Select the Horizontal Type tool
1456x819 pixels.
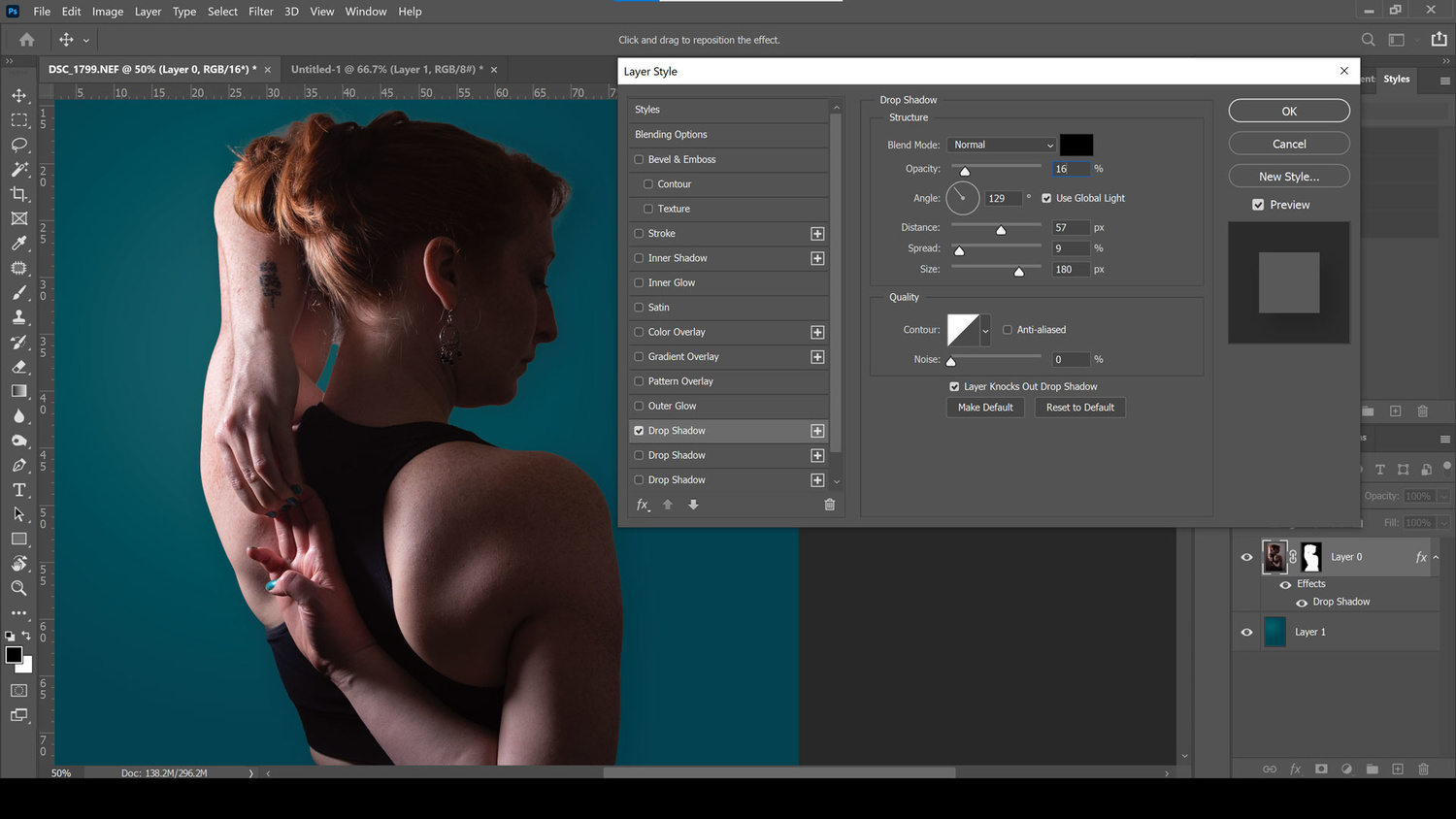pos(18,490)
